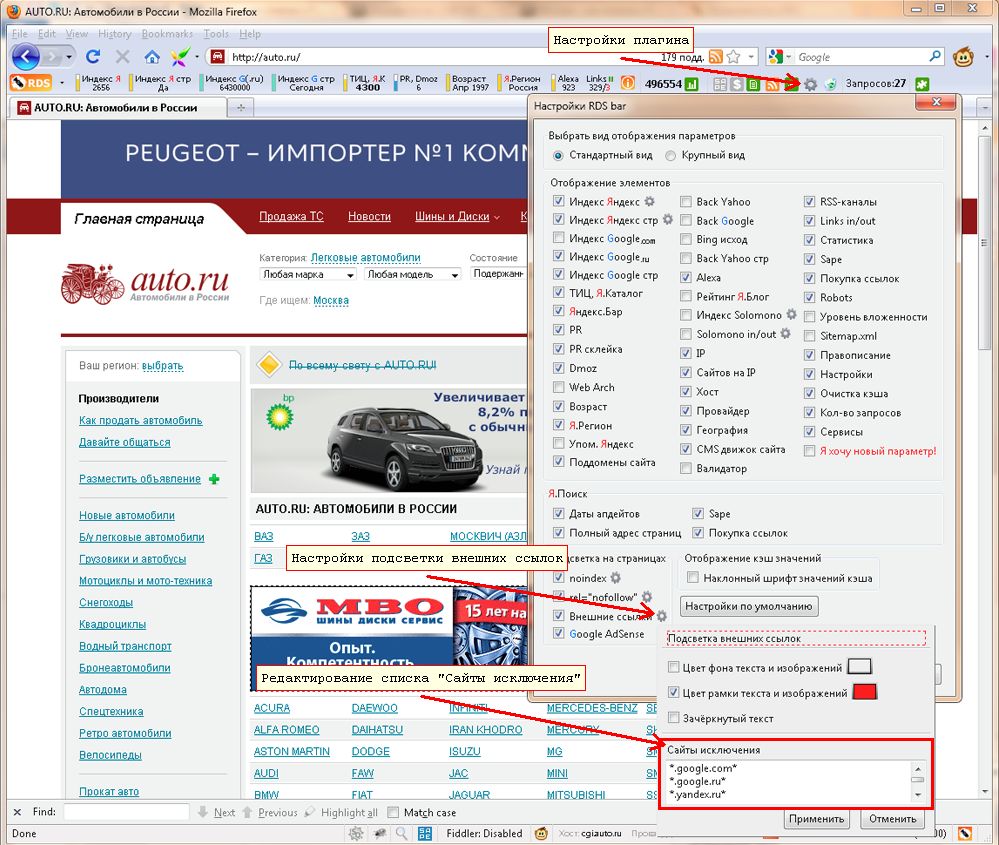Viewport: 999px width, 845px height.
Task: Open the Продажа ТС link
Action: pyautogui.click(x=291, y=217)
